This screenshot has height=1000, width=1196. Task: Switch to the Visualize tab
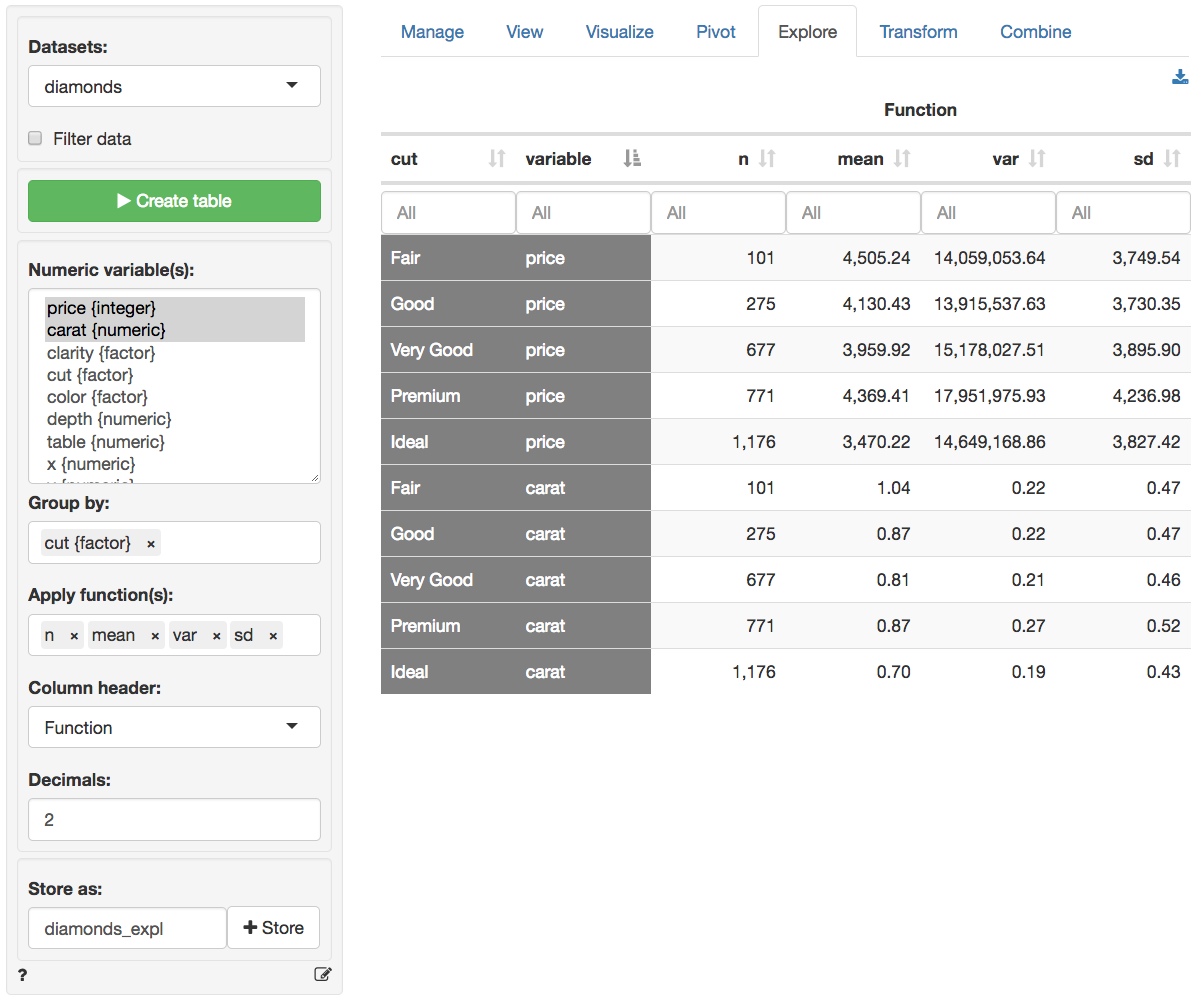coord(619,32)
